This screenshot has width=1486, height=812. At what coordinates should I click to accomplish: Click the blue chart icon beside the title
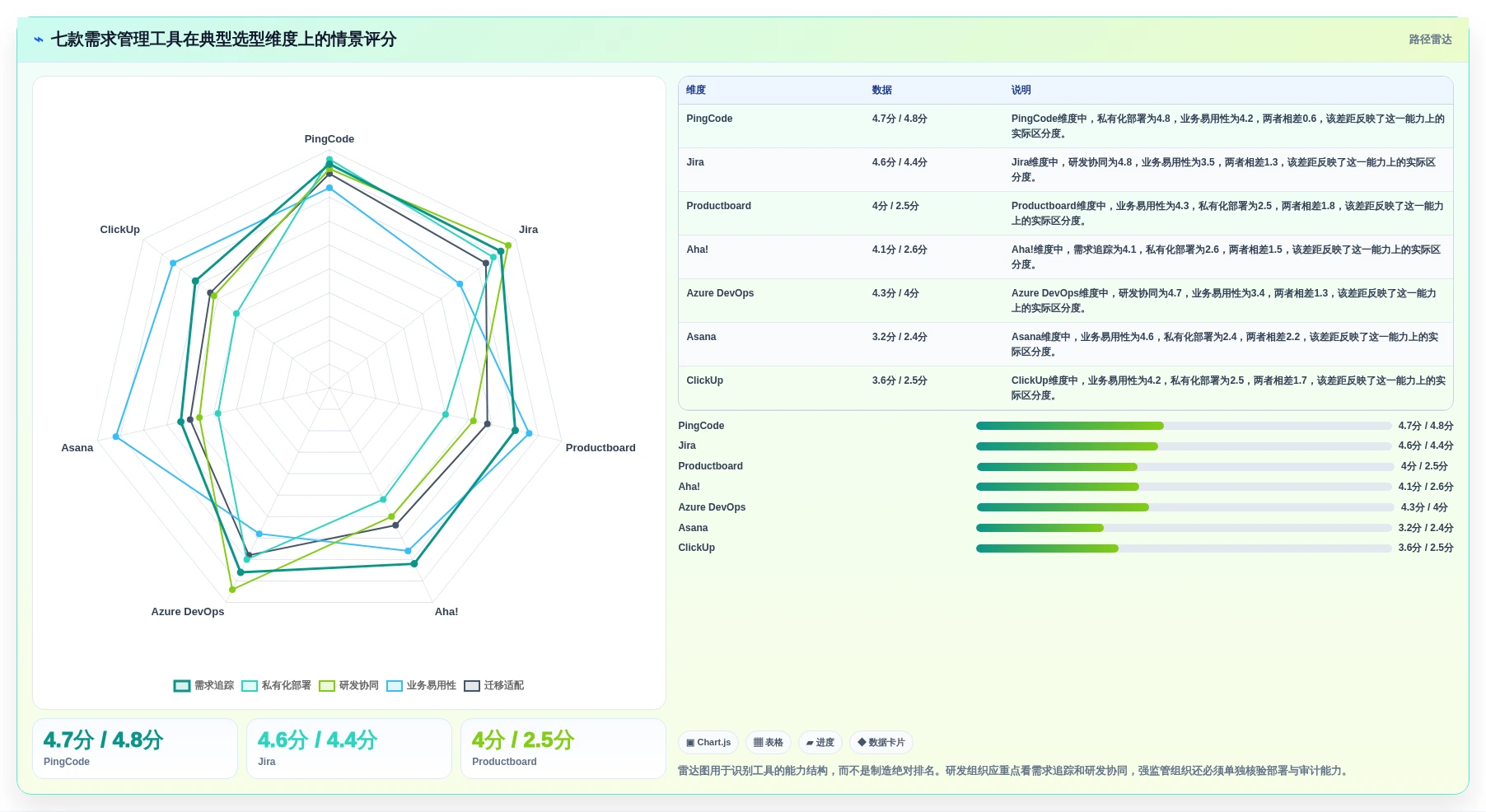tap(39, 40)
